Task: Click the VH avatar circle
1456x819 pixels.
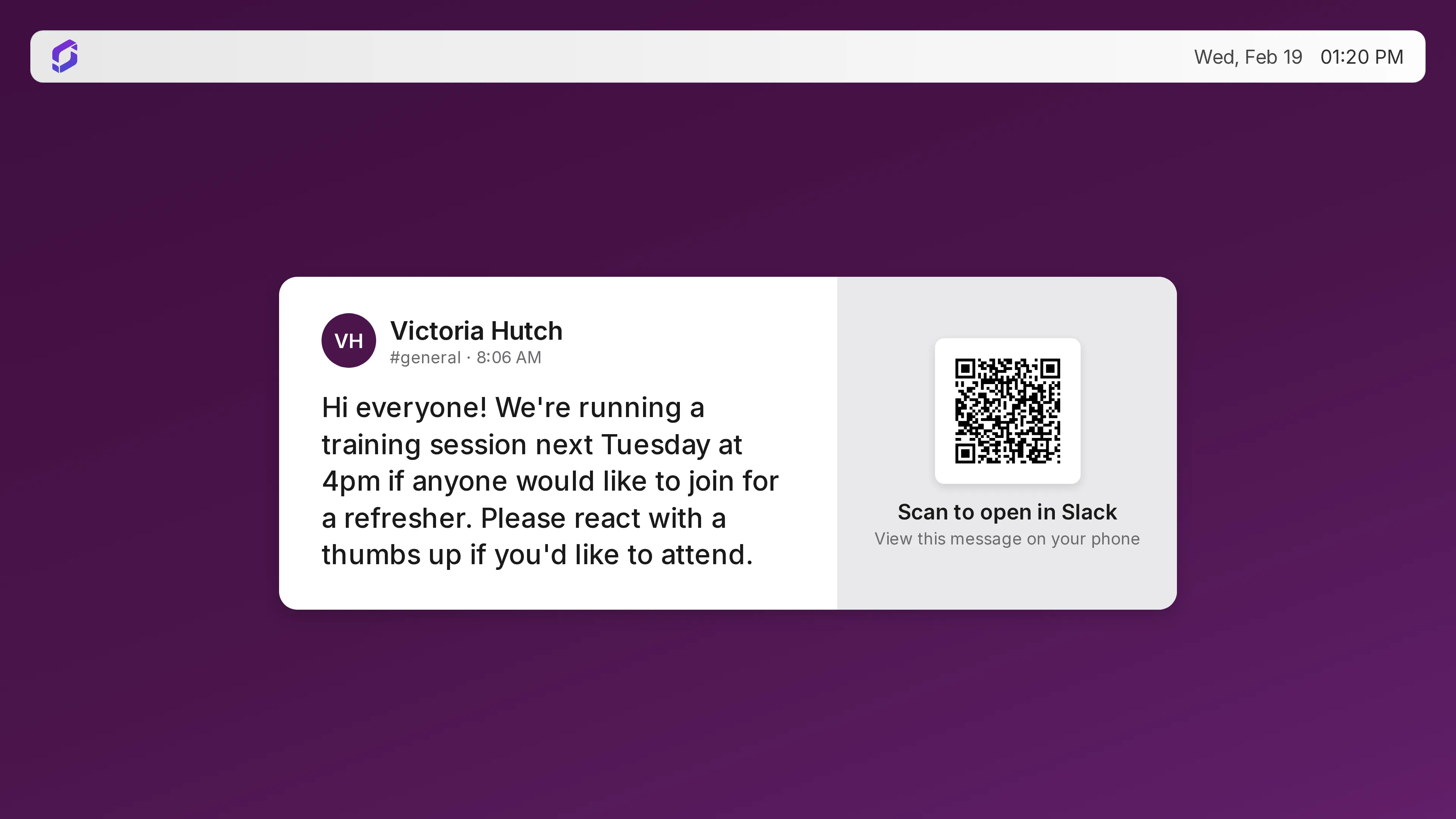Action: (x=349, y=340)
